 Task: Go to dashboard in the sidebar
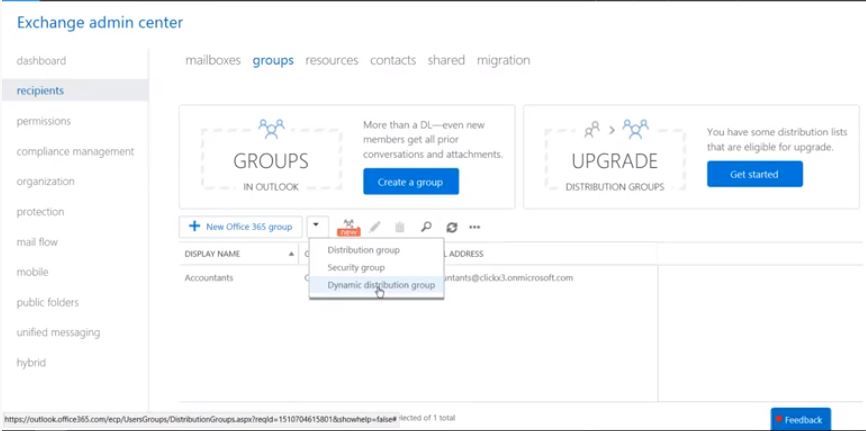click(41, 61)
